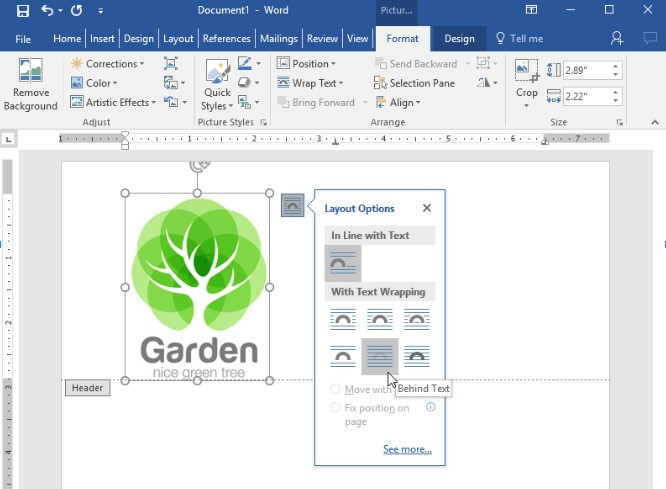Select the Move with text radio button
666x489 pixels.
click(x=335, y=389)
